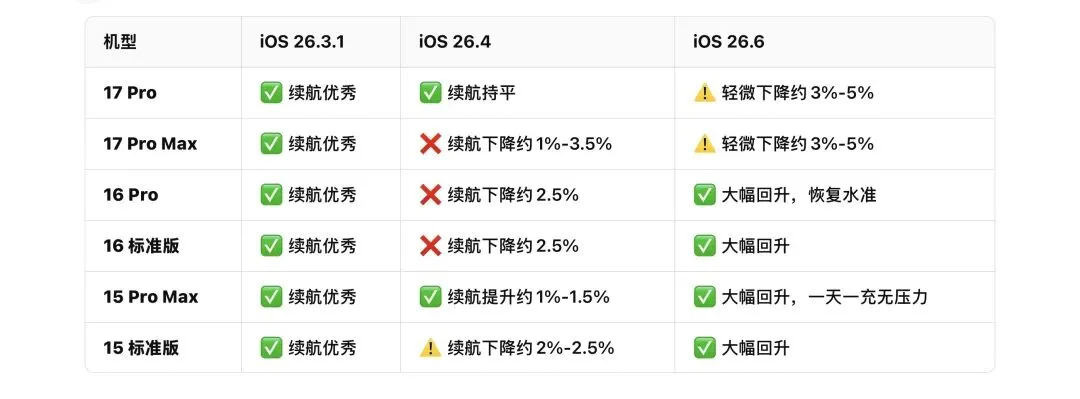Click the warning icon in 17 Pro Max iOS 26.6 cell
The image size is (1080, 399).
tap(705, 144)
